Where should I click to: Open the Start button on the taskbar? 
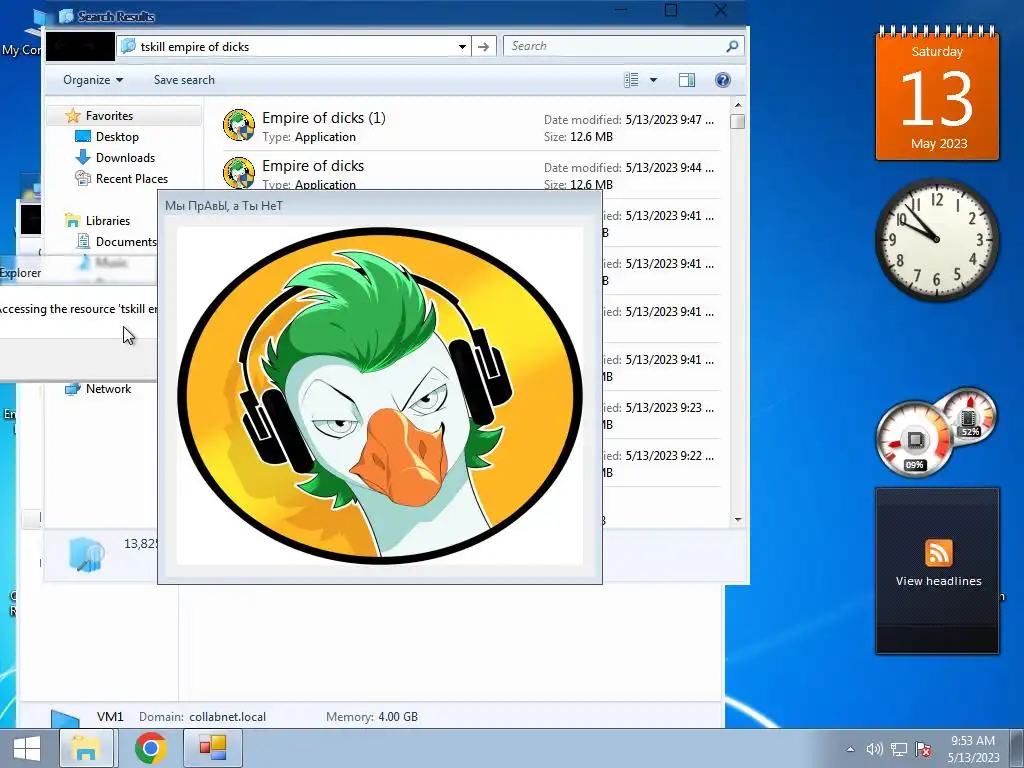coord(27,748)
